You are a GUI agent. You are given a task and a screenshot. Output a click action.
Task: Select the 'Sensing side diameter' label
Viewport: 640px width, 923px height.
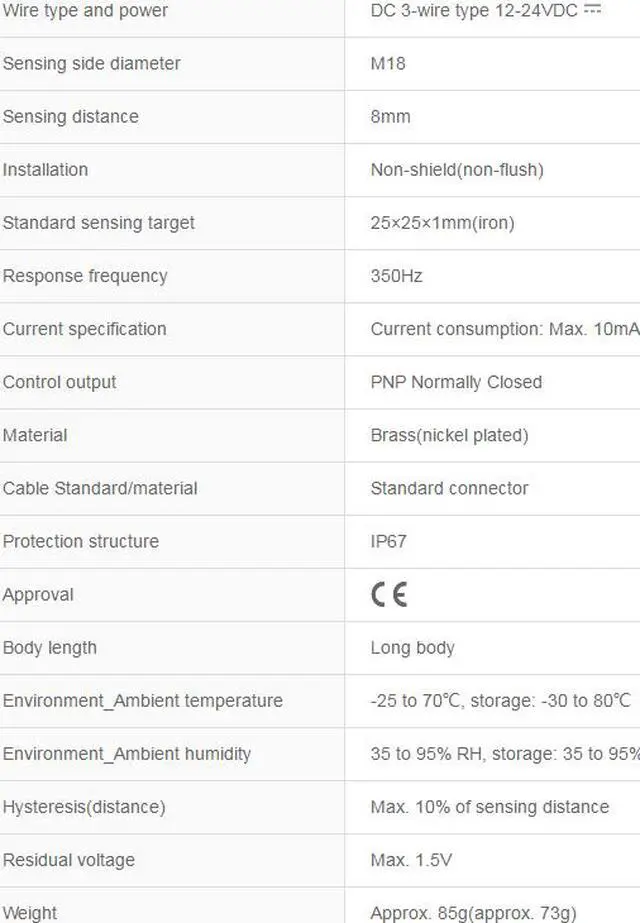pyautogui.click(x=92, y=63)
